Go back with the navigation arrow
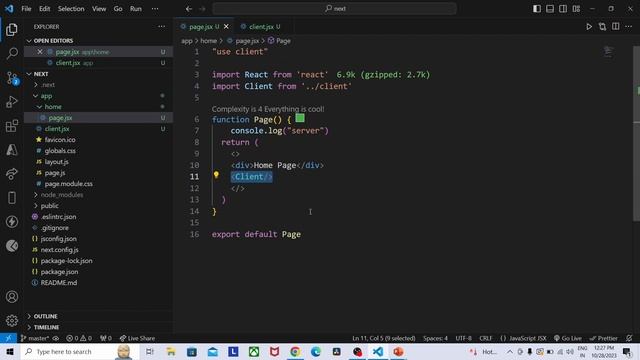The image size is (640, 360). 189,9
